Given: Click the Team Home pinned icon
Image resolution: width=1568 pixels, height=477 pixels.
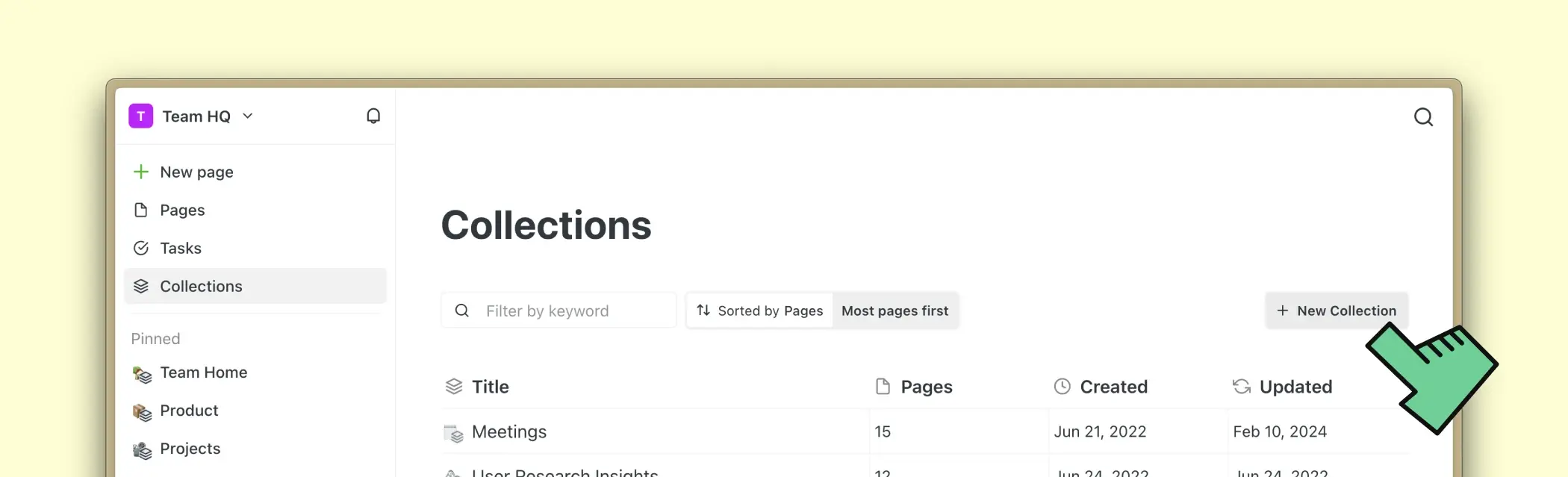Looking at the screenshot, I should point(142,374).
